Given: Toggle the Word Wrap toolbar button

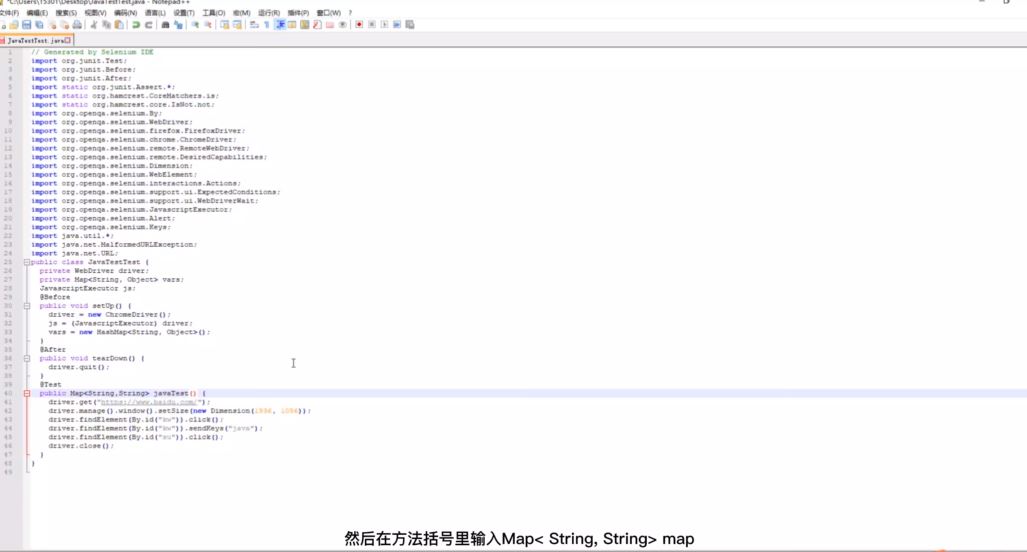Looking at the screenshot, I should (x=254, y=25).
